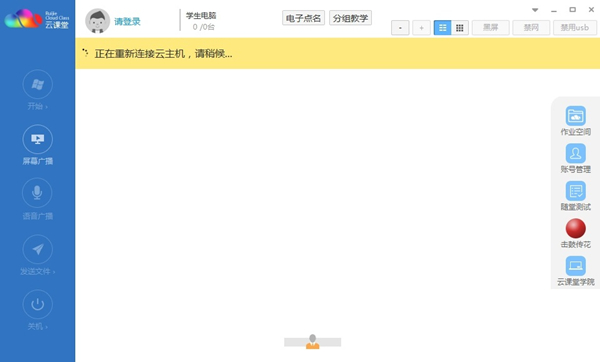600x362 pixels.
Task: Open 电子点名 electronic roll call
Action: 303,18
